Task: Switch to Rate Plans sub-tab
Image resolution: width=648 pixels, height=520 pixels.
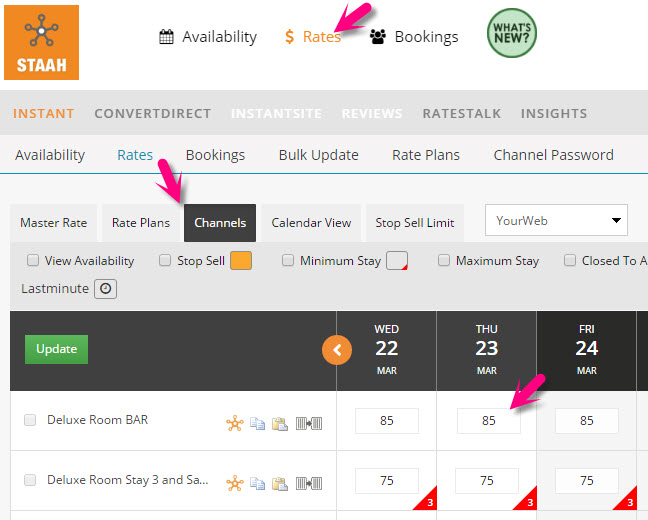Action: click(141, 223)
